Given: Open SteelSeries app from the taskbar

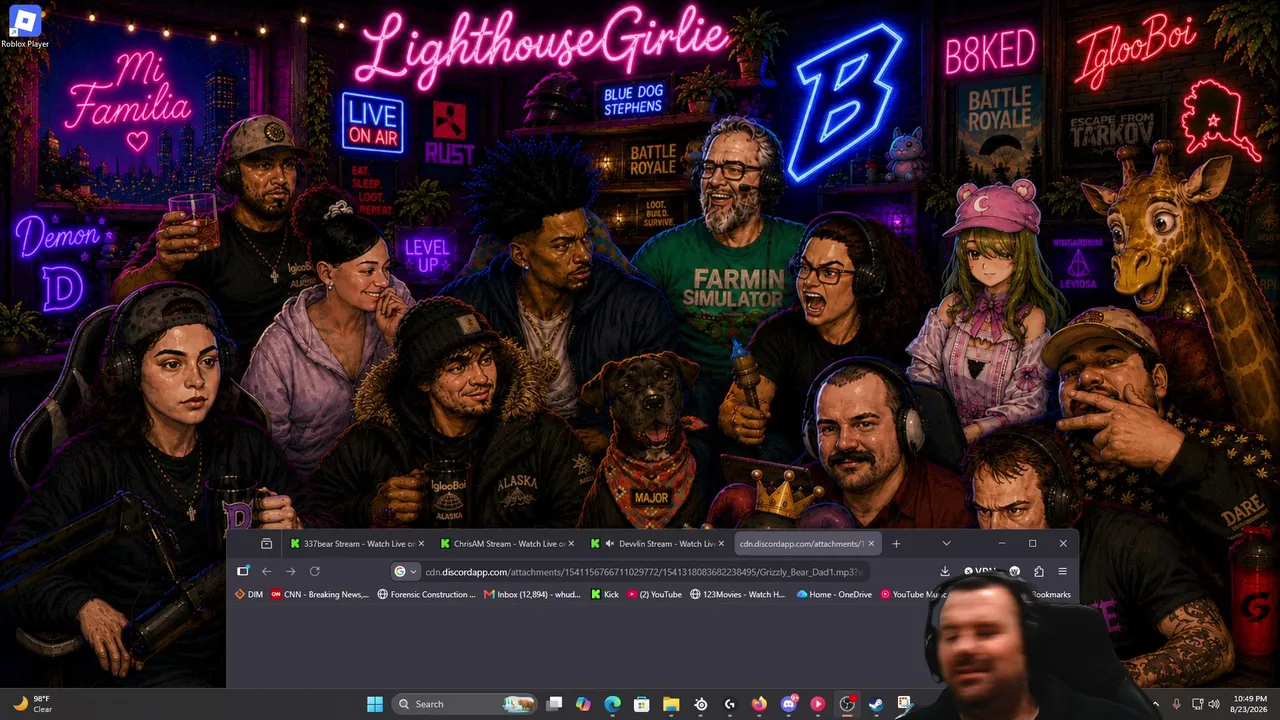Looking at the screenshot, I should (x=701, y=704).
